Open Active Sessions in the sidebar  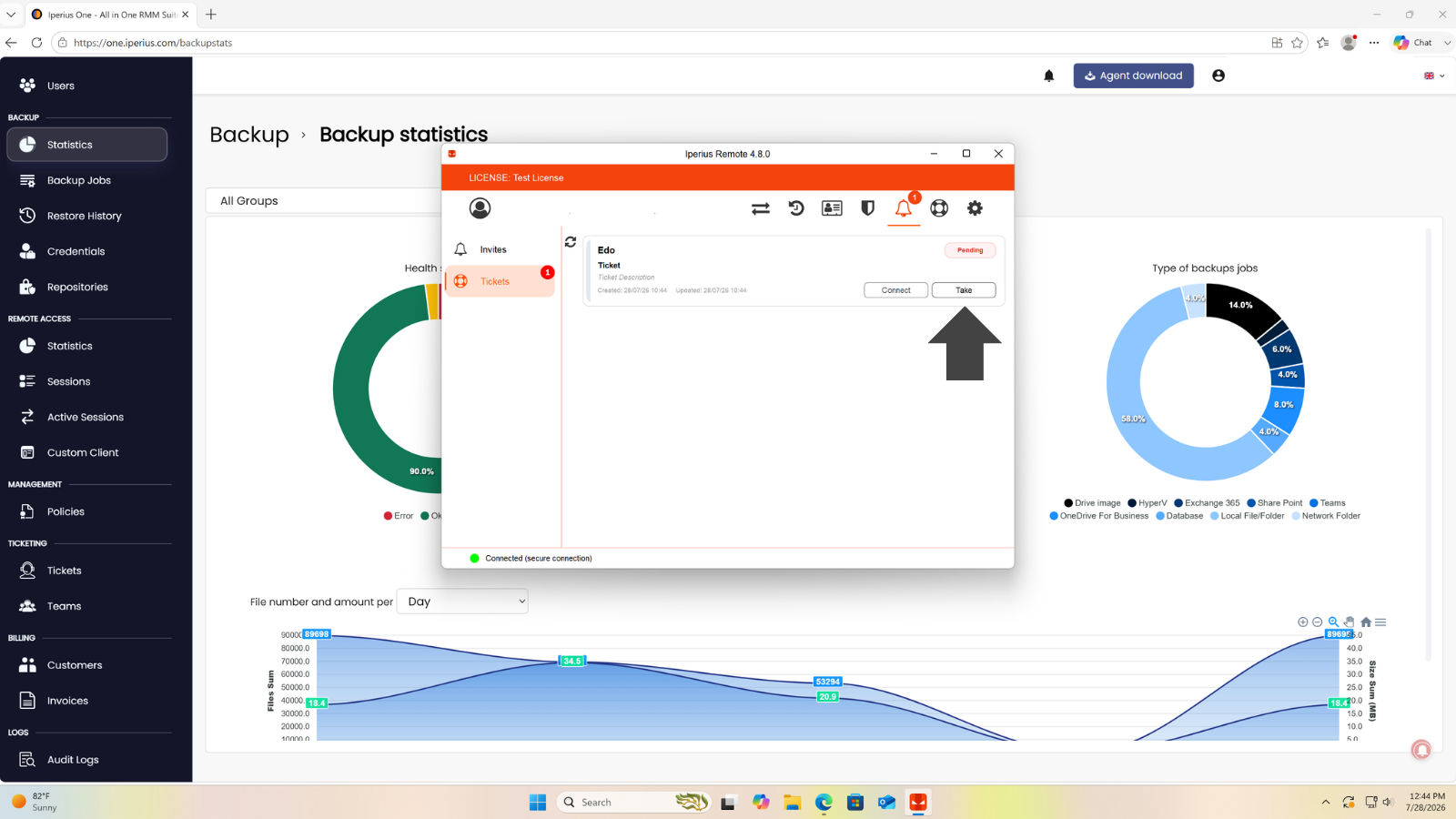(87, 417)
